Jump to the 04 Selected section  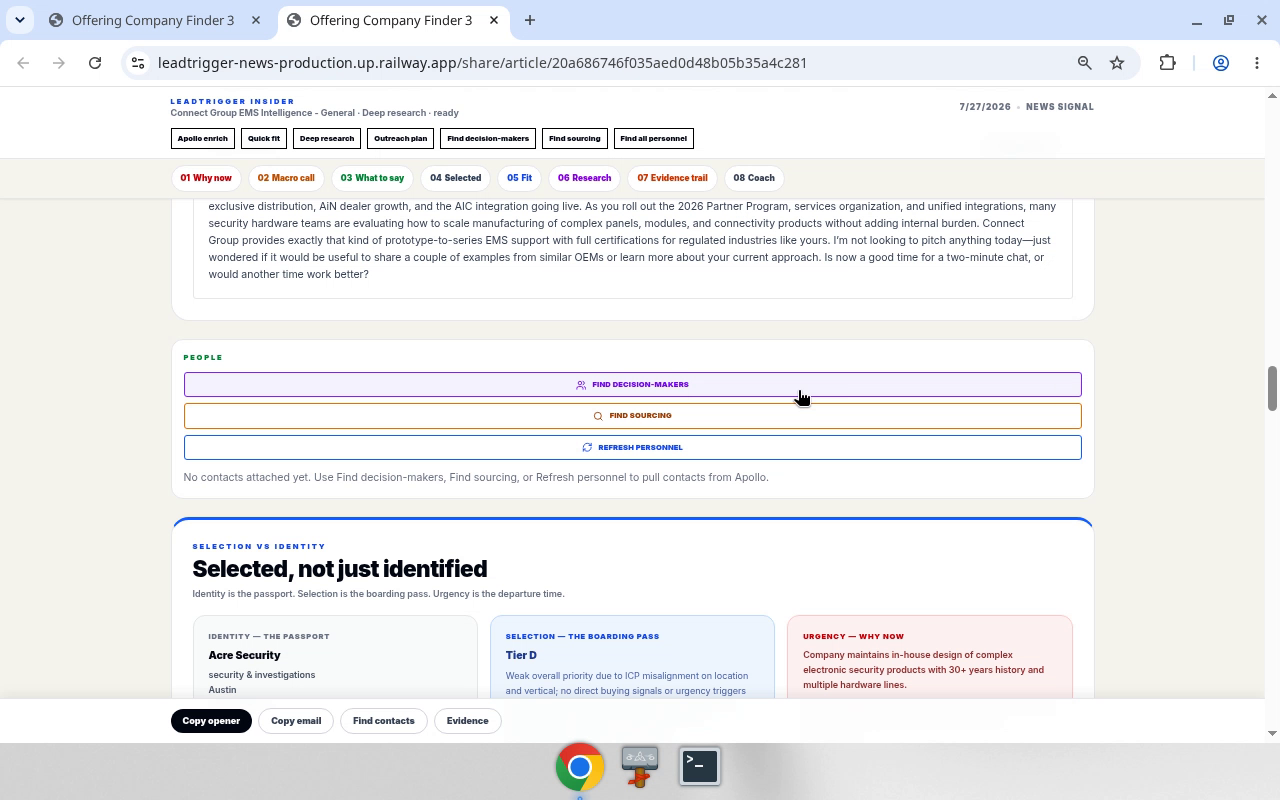(456, 178)
